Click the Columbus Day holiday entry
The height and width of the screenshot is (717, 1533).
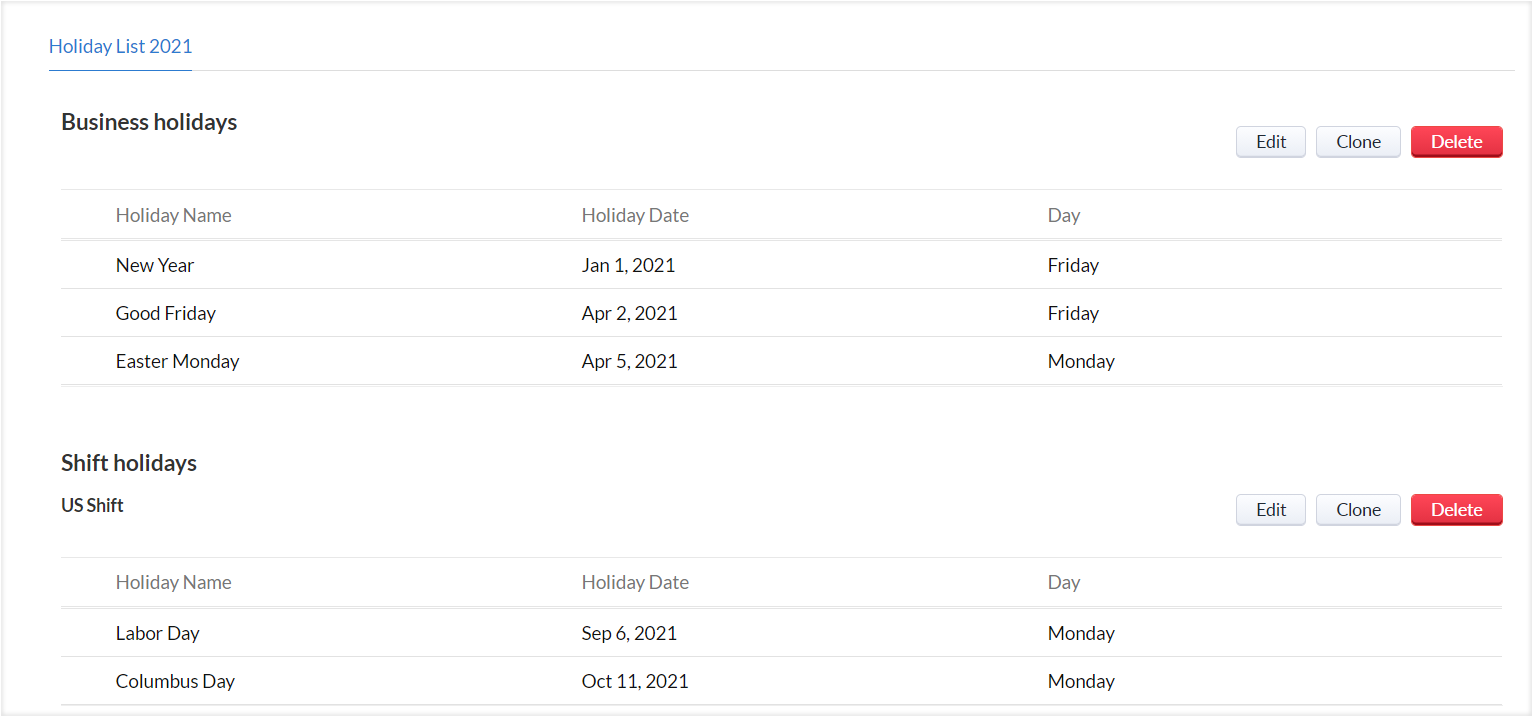pos(175,681)
